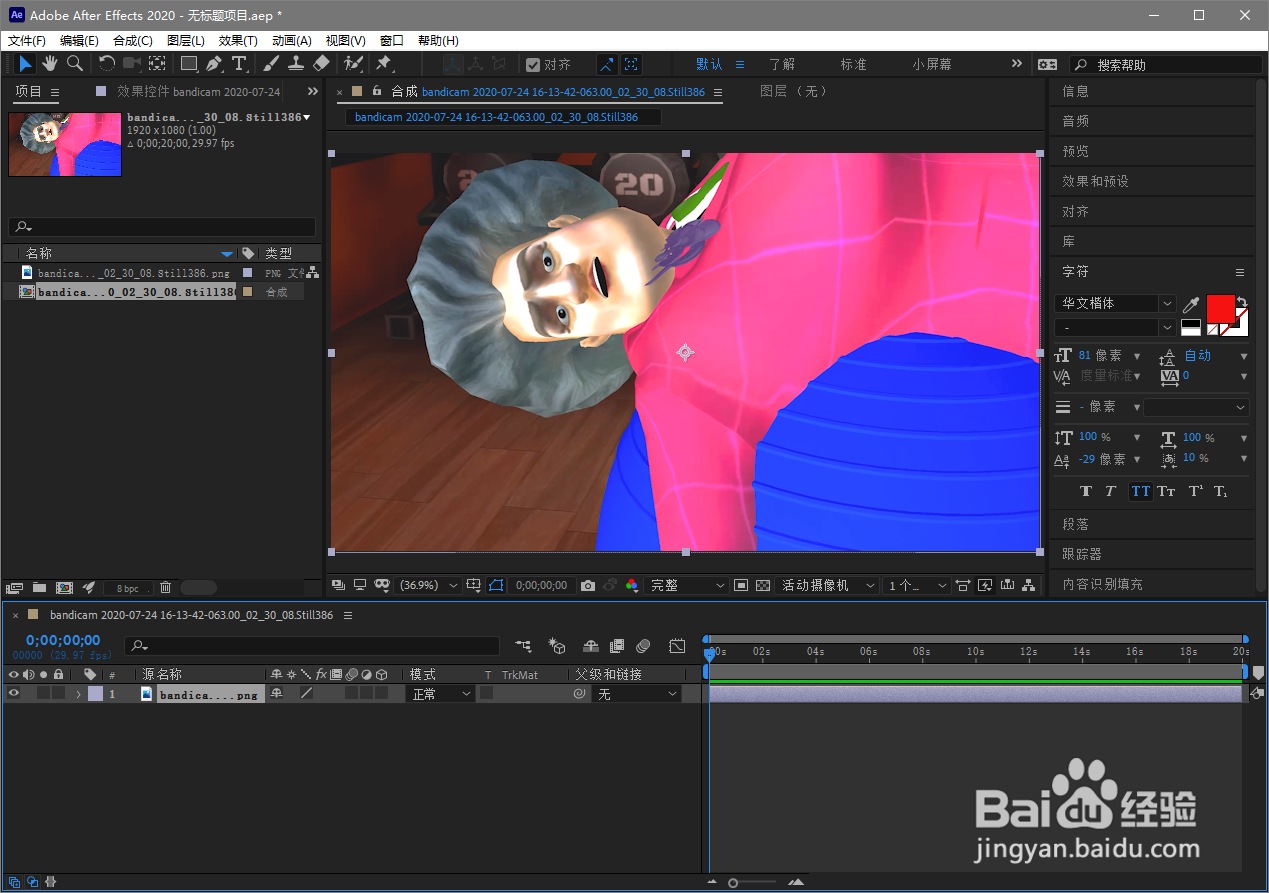Open the 段落 panel

point(1075,524)
